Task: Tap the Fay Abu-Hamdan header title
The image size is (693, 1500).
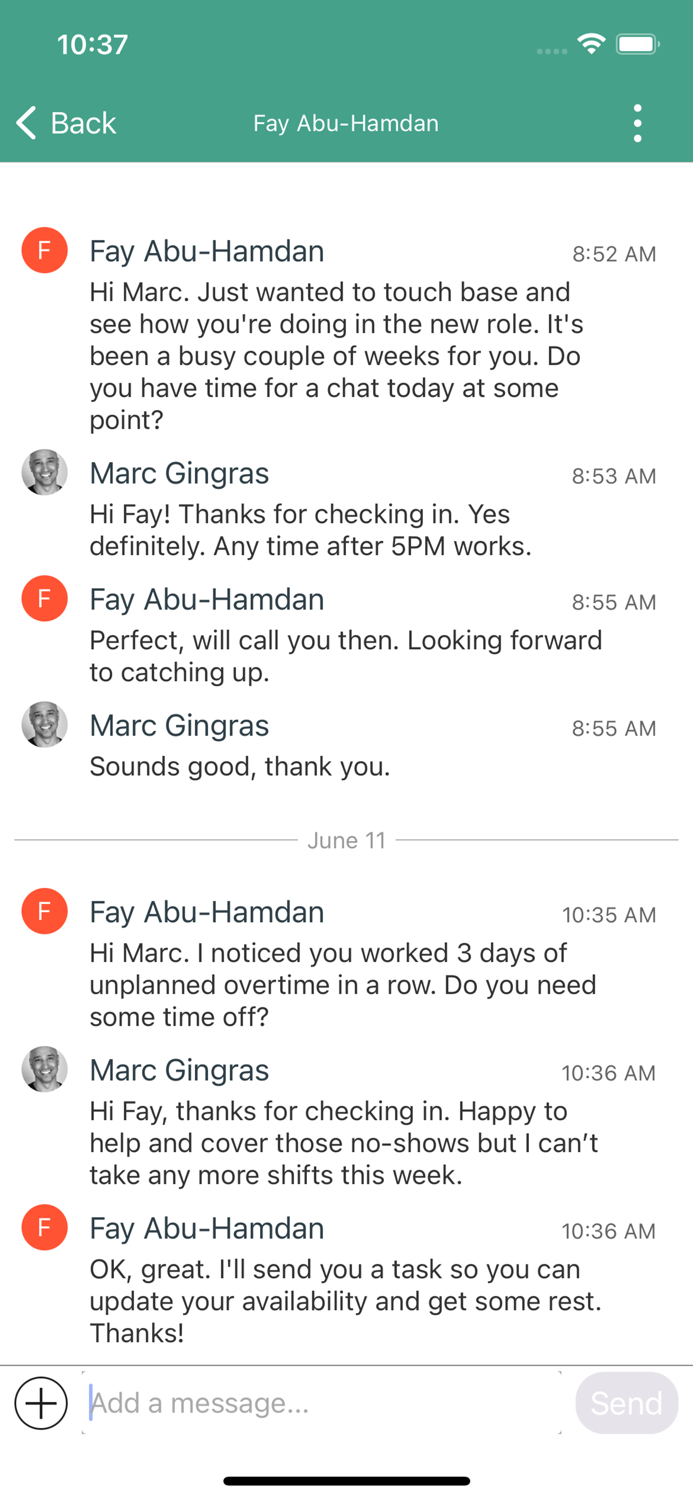Action: [346, 123]
